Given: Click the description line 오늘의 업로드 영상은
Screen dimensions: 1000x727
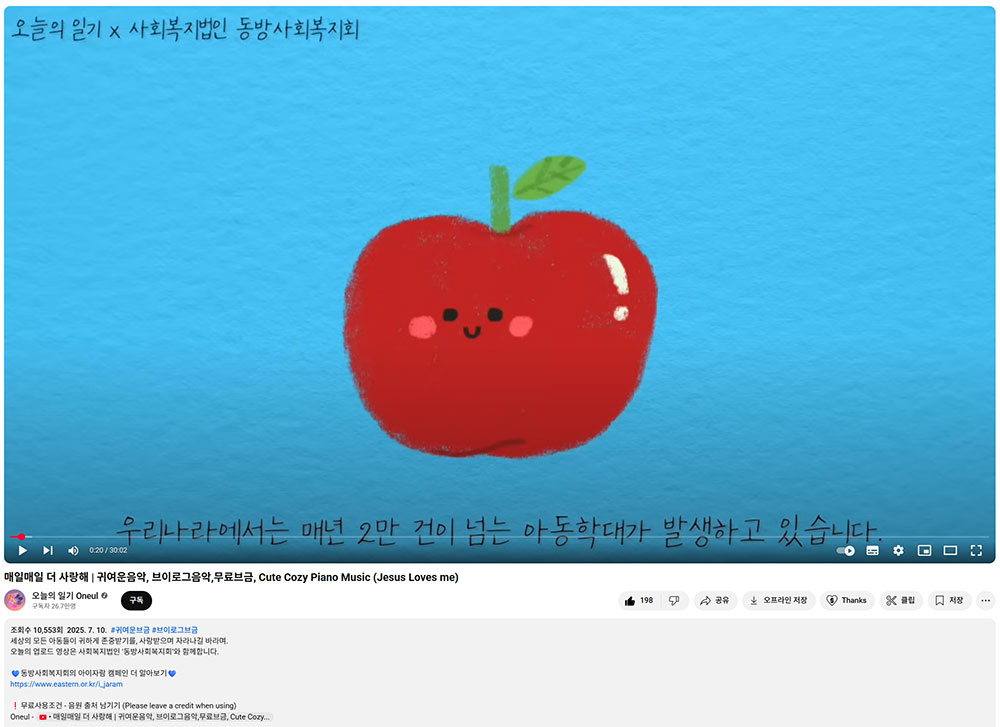Looking at the screenshot, I should pos(115,652).
